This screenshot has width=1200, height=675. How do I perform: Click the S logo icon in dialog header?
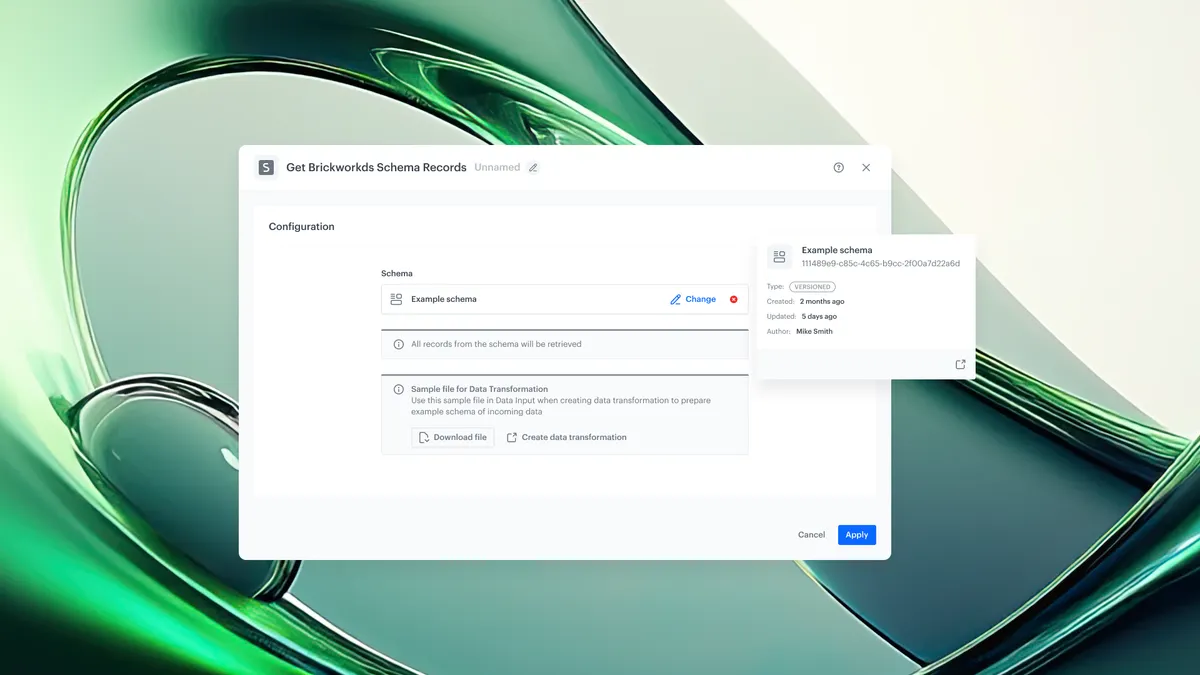tap(266, 167)
